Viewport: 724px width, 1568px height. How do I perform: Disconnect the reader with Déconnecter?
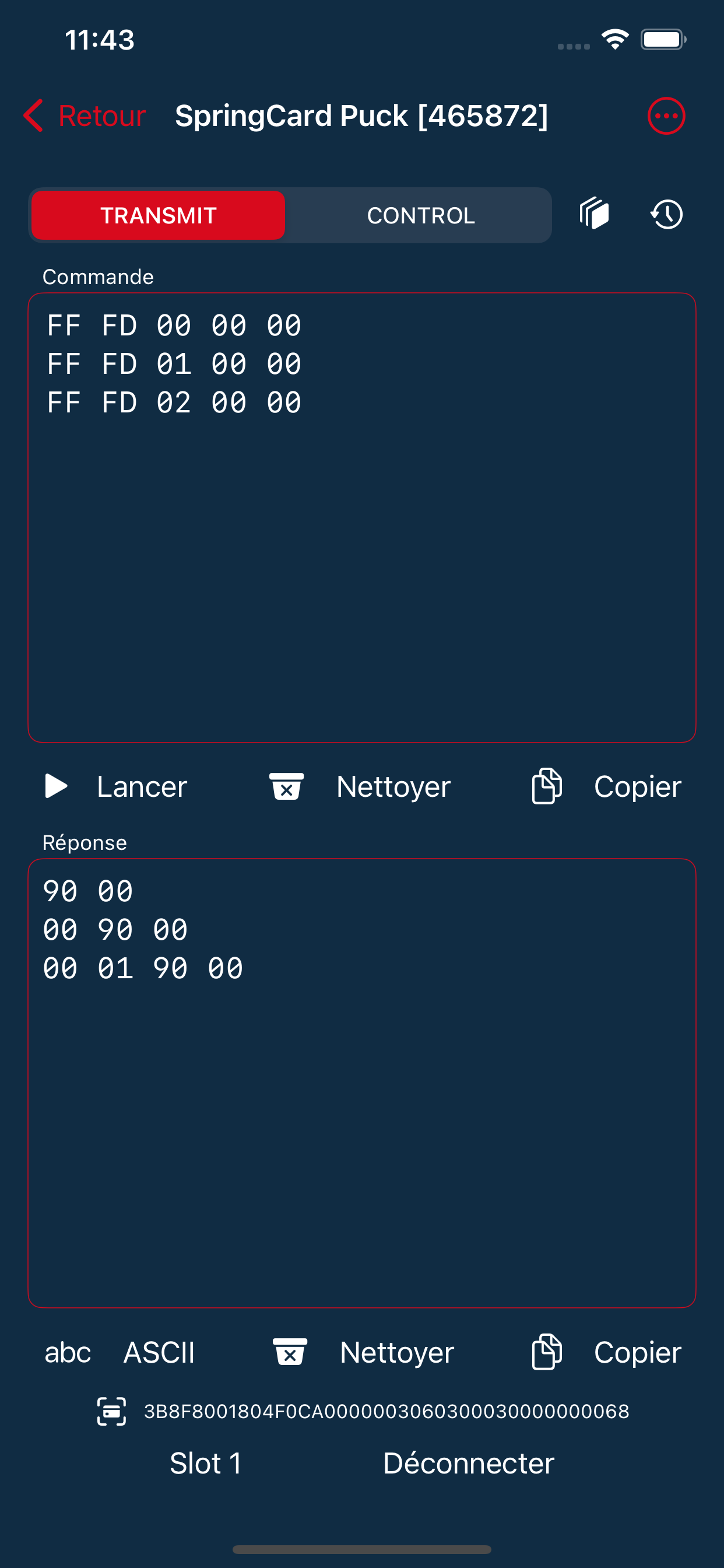469,1462
